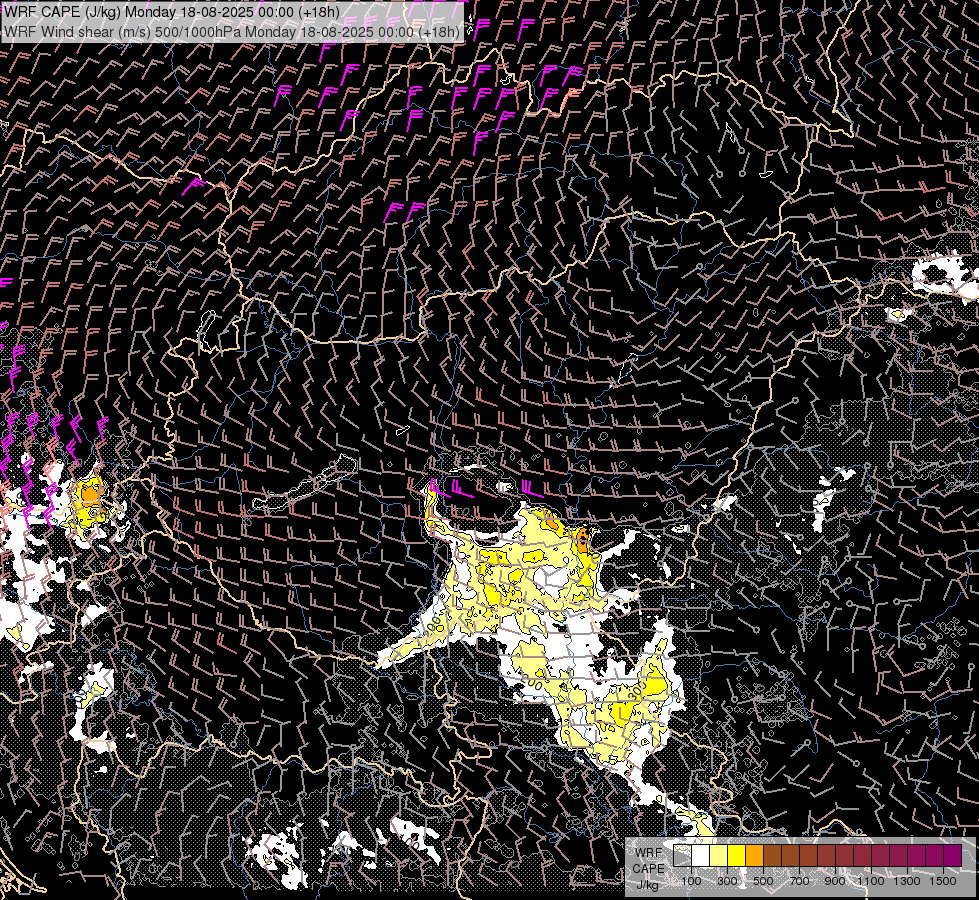Click the 1100 value on the legend
The width and height of the screenshot is (979, 900).
pos(870,881)
